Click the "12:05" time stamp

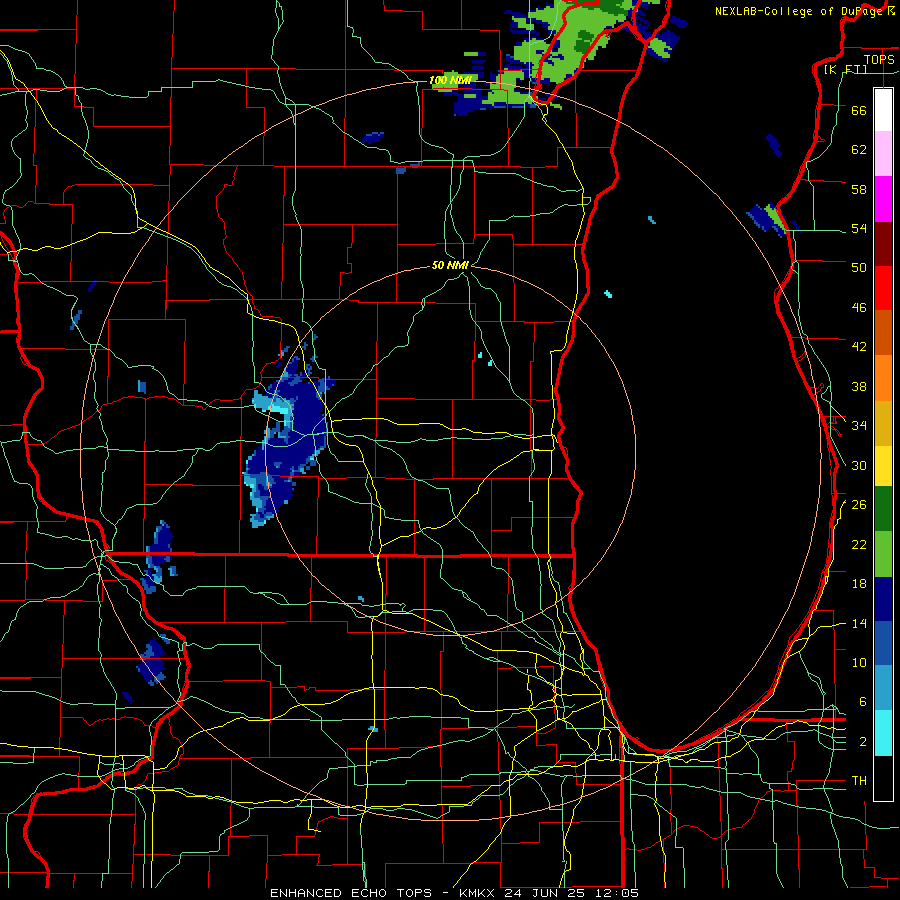click(619, 893)
